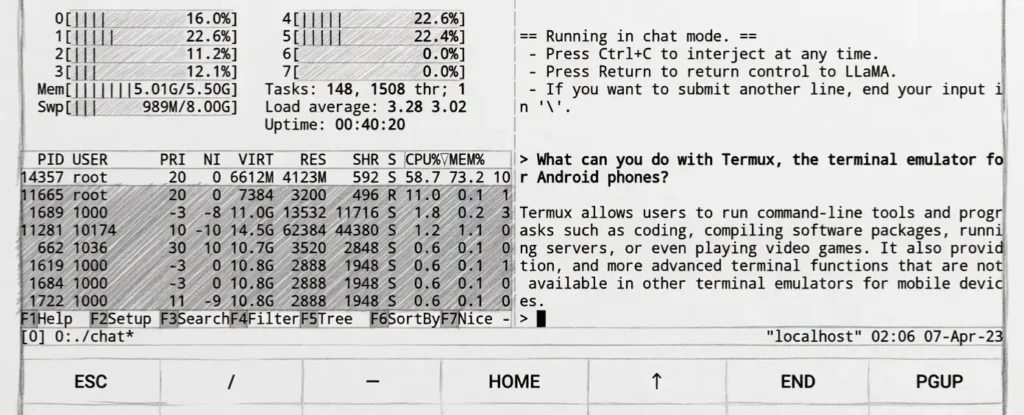Click the "Termux allows users to run" answer line
This screenshot has width=1024, height=415.
point(761,212)
